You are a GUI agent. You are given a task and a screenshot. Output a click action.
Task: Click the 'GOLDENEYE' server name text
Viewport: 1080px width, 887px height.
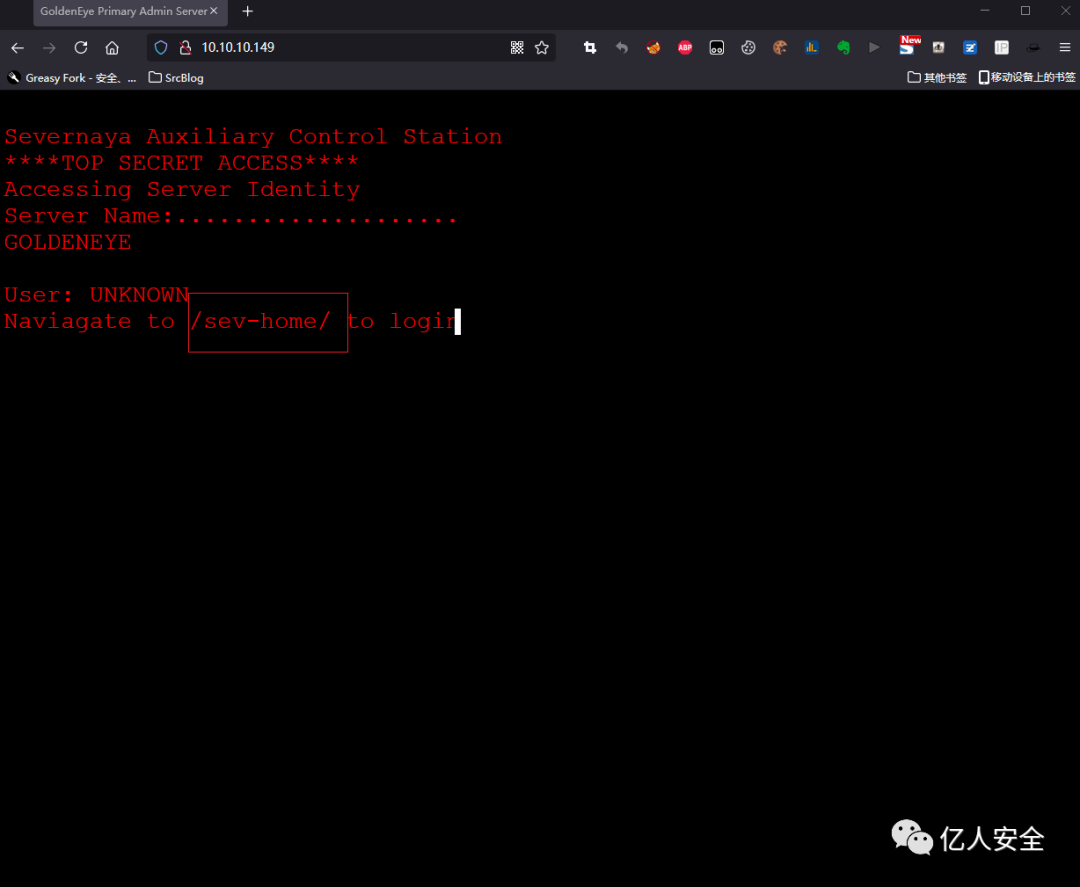point(68,242)
